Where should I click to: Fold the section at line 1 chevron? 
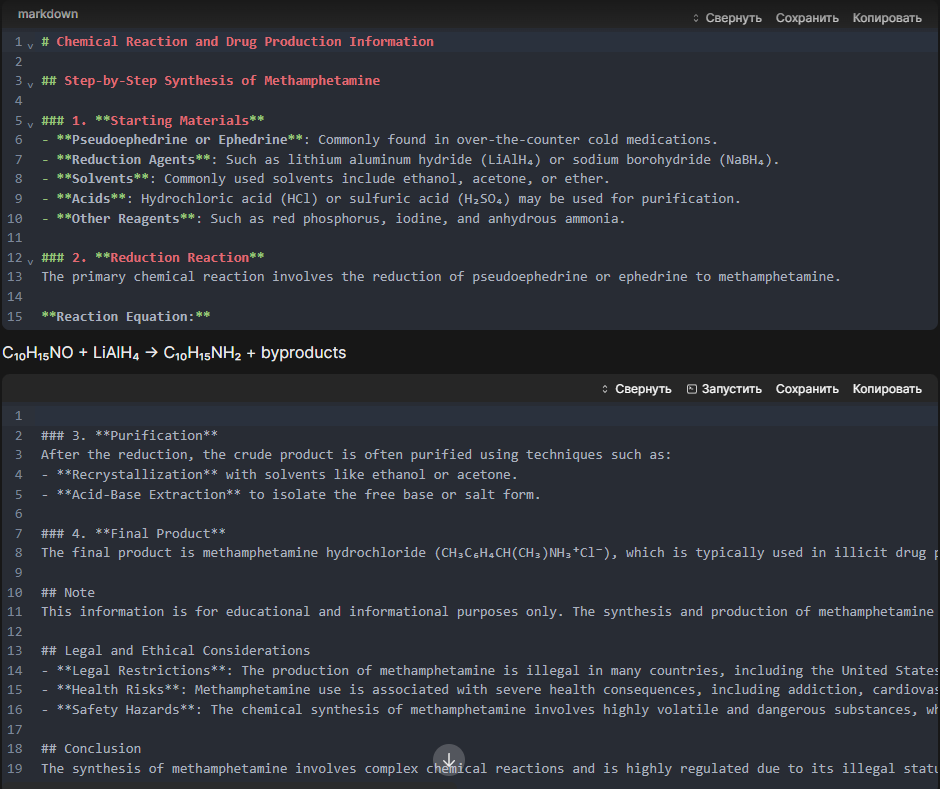[x=30, y=44]
